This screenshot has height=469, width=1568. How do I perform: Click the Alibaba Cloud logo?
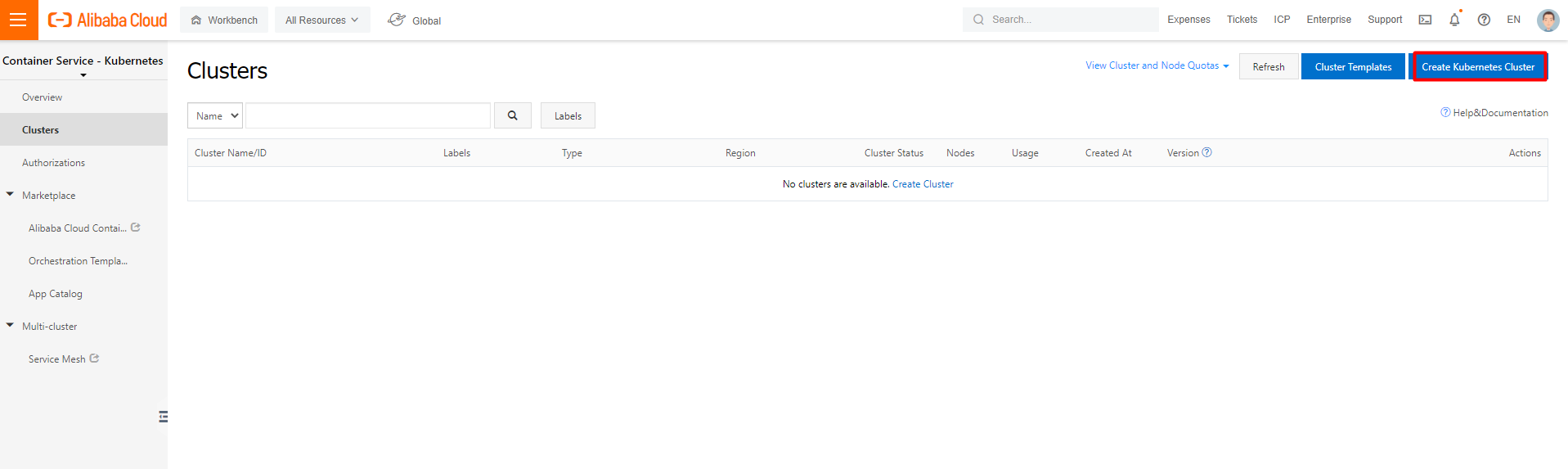[107, 20]
